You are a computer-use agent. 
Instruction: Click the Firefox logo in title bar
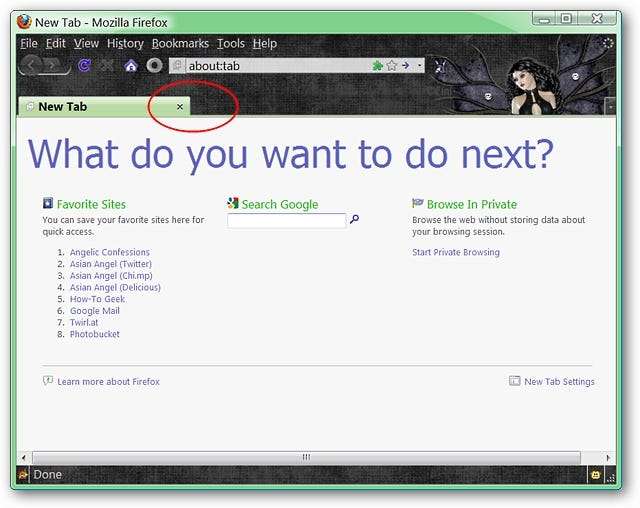point(24,22)
